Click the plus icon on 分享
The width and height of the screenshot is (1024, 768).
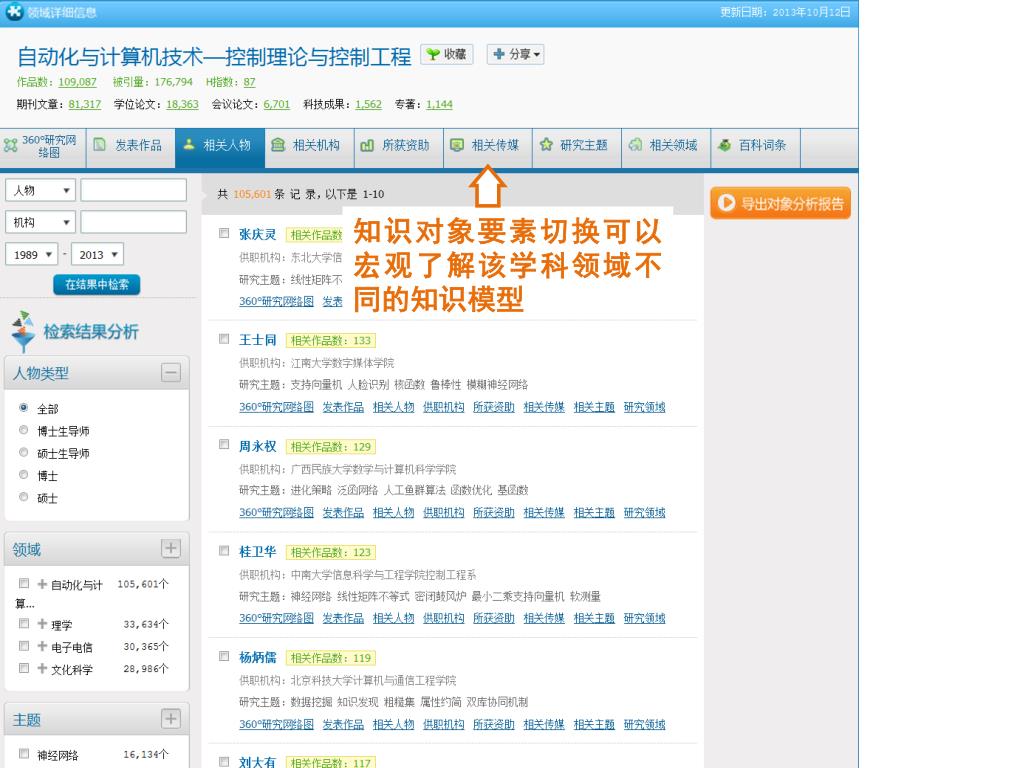(499, 54)
